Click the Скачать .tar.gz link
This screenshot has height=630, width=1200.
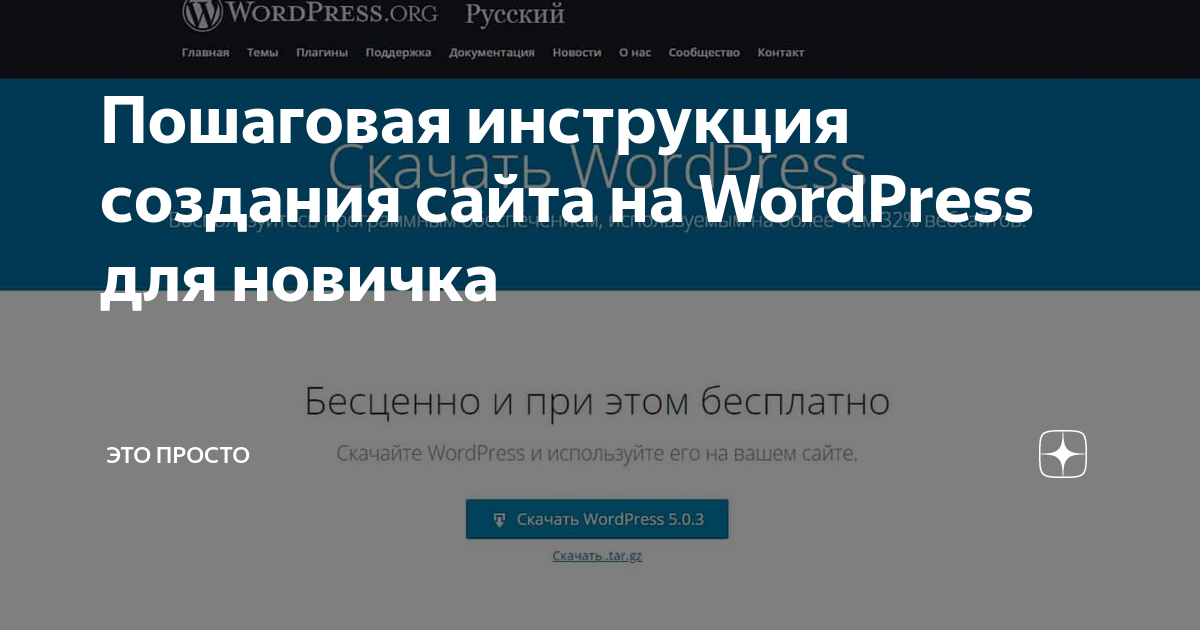pos(597,555)
